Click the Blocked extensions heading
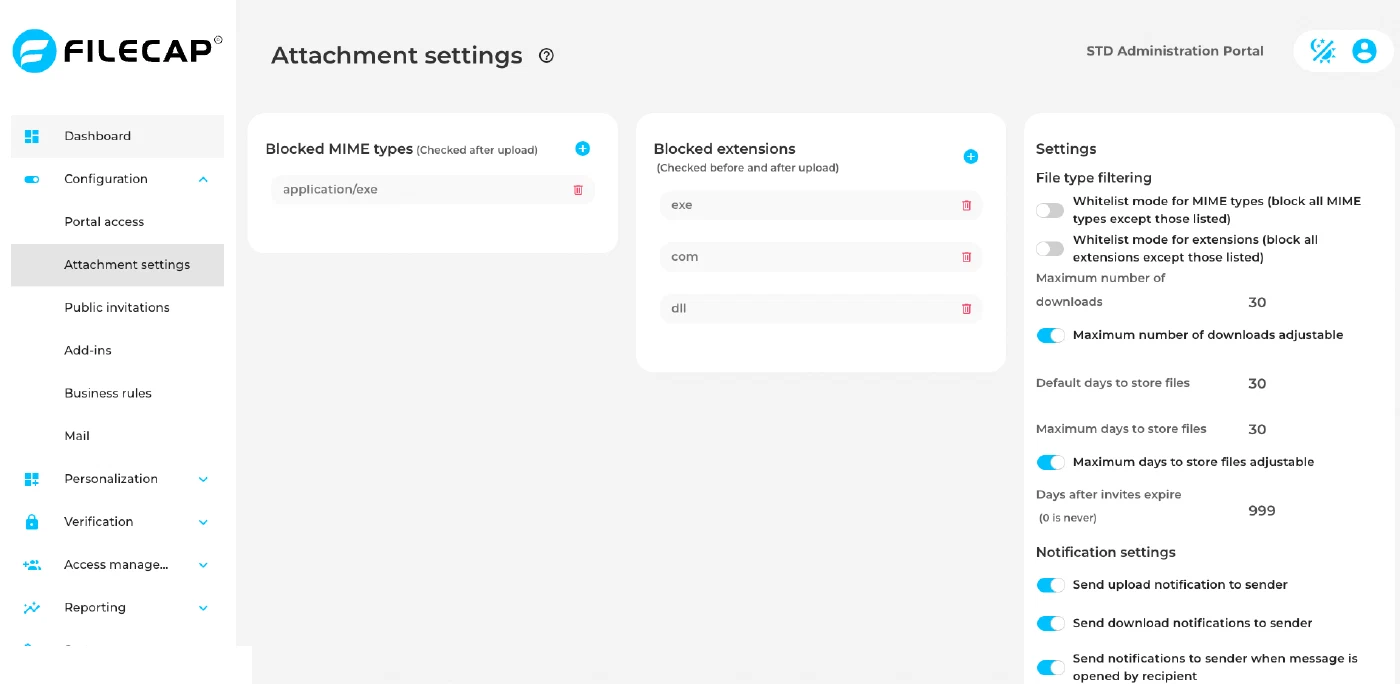This screenshot has height=684, width=1400. click(725, 149)
